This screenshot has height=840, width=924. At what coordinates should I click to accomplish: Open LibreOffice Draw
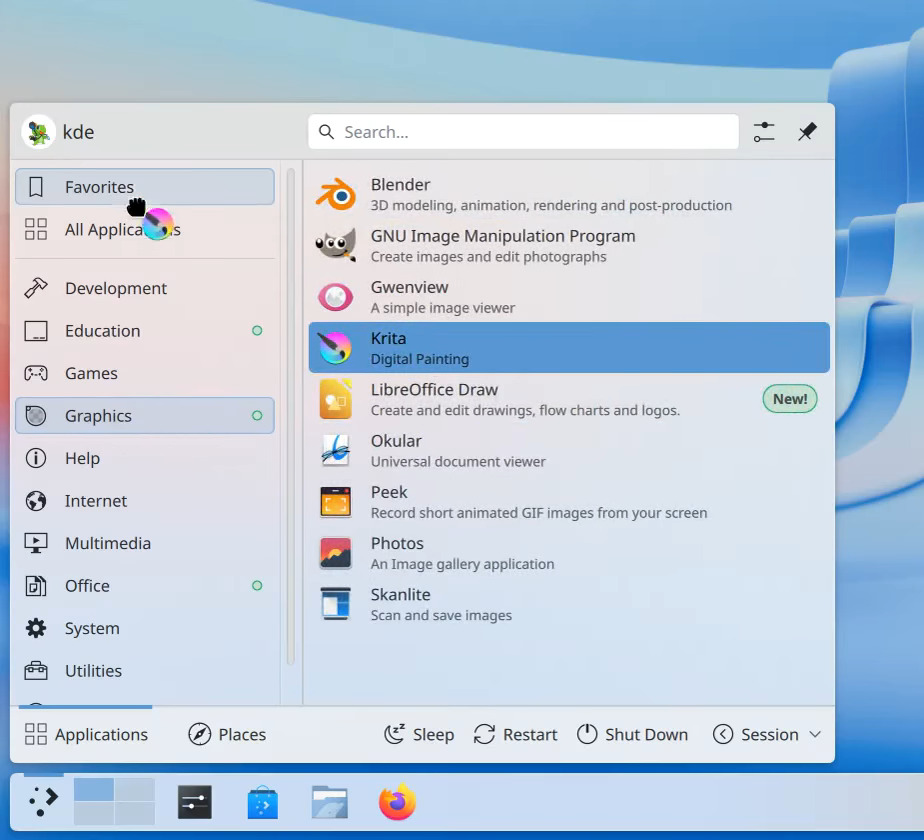point(569,399)
